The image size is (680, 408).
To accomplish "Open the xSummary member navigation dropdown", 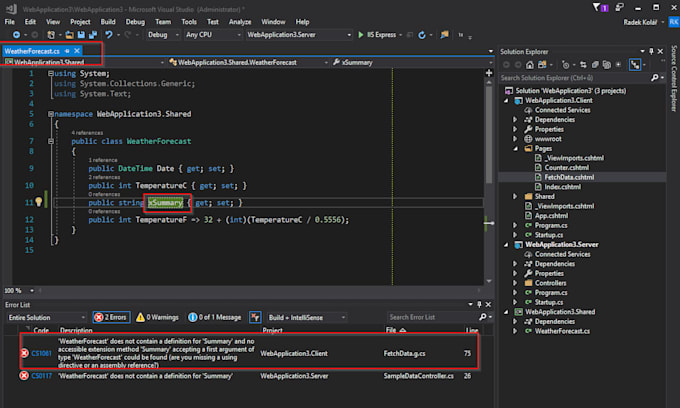I will point(412,62).
